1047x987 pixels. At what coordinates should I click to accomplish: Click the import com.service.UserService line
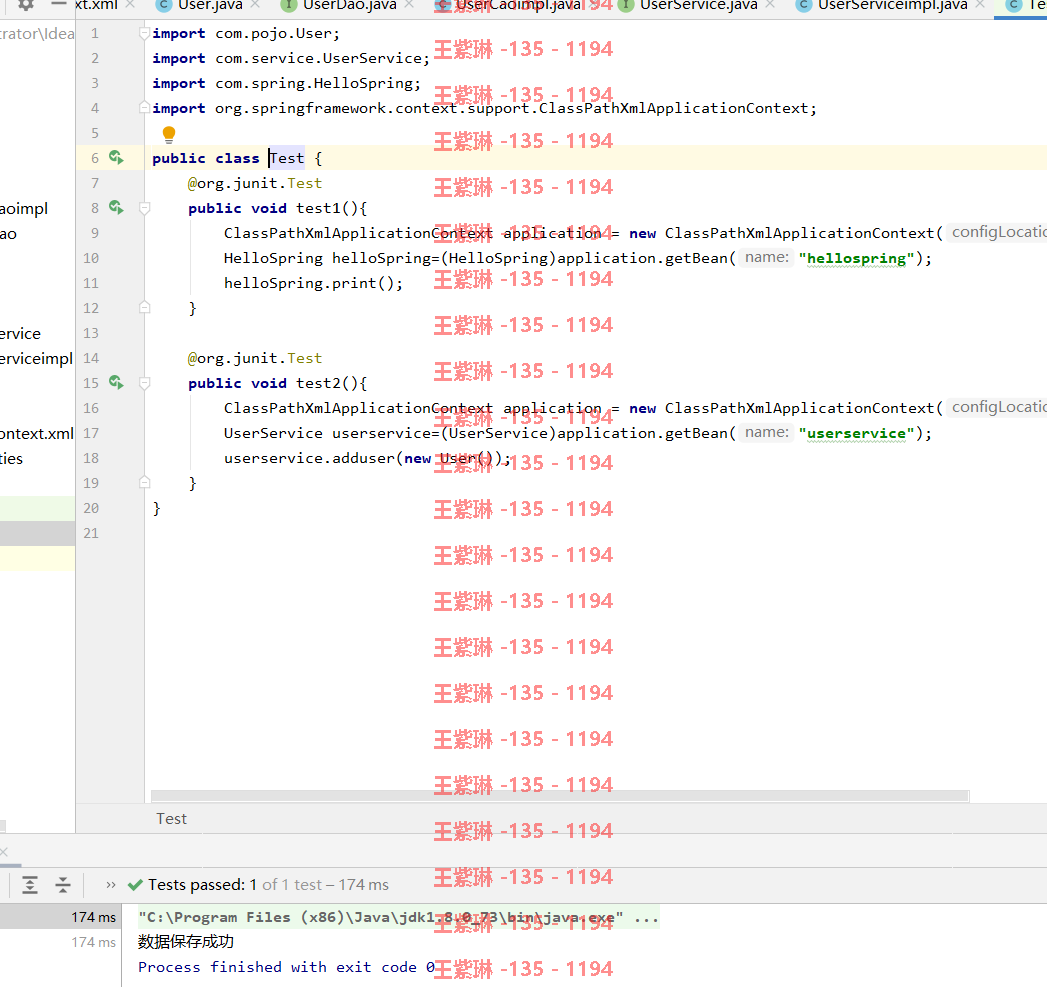tap(291, 58)
